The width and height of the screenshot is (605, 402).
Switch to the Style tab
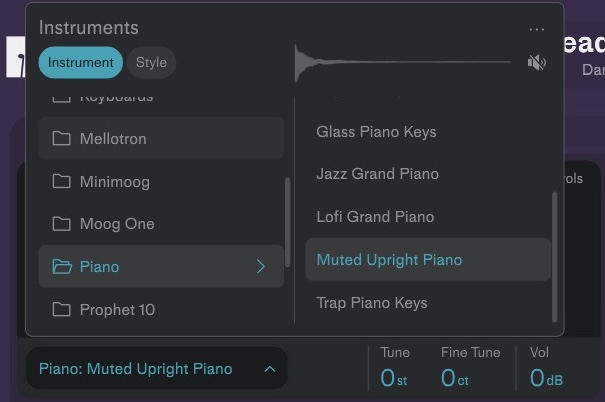[x=151, y=62]
